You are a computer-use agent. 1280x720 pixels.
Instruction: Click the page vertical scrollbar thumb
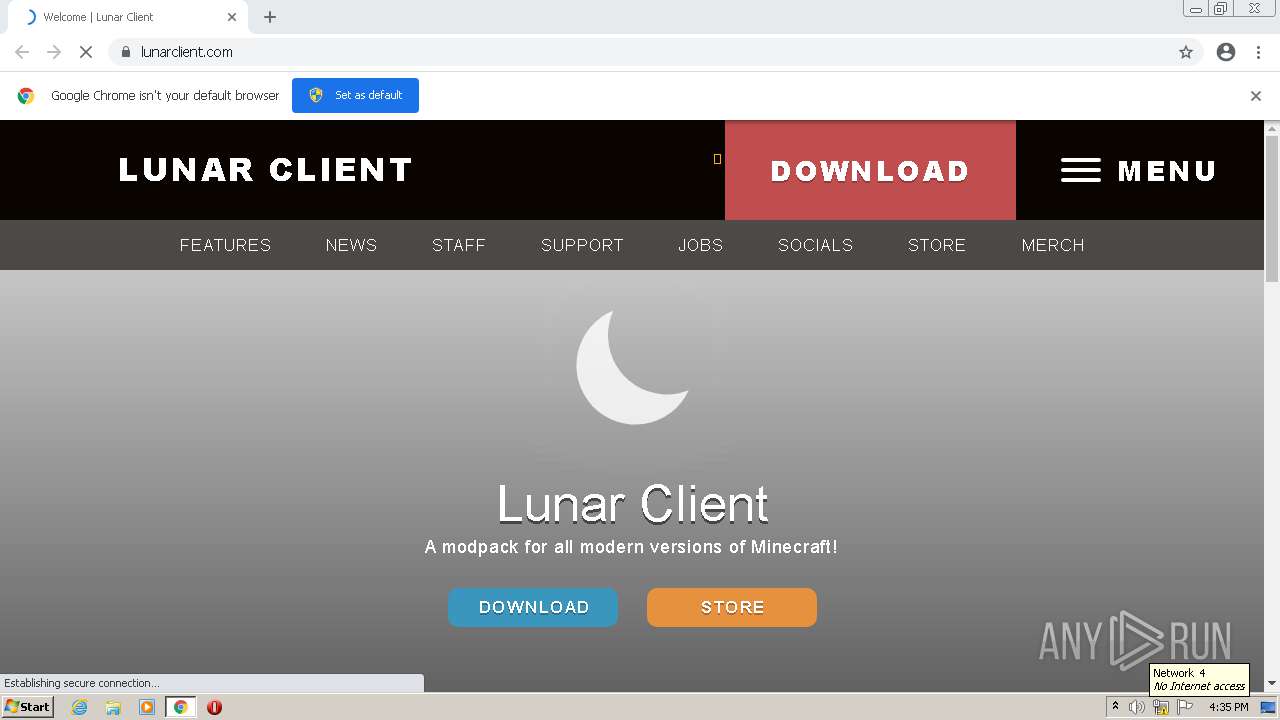[x=1272, y=208]
